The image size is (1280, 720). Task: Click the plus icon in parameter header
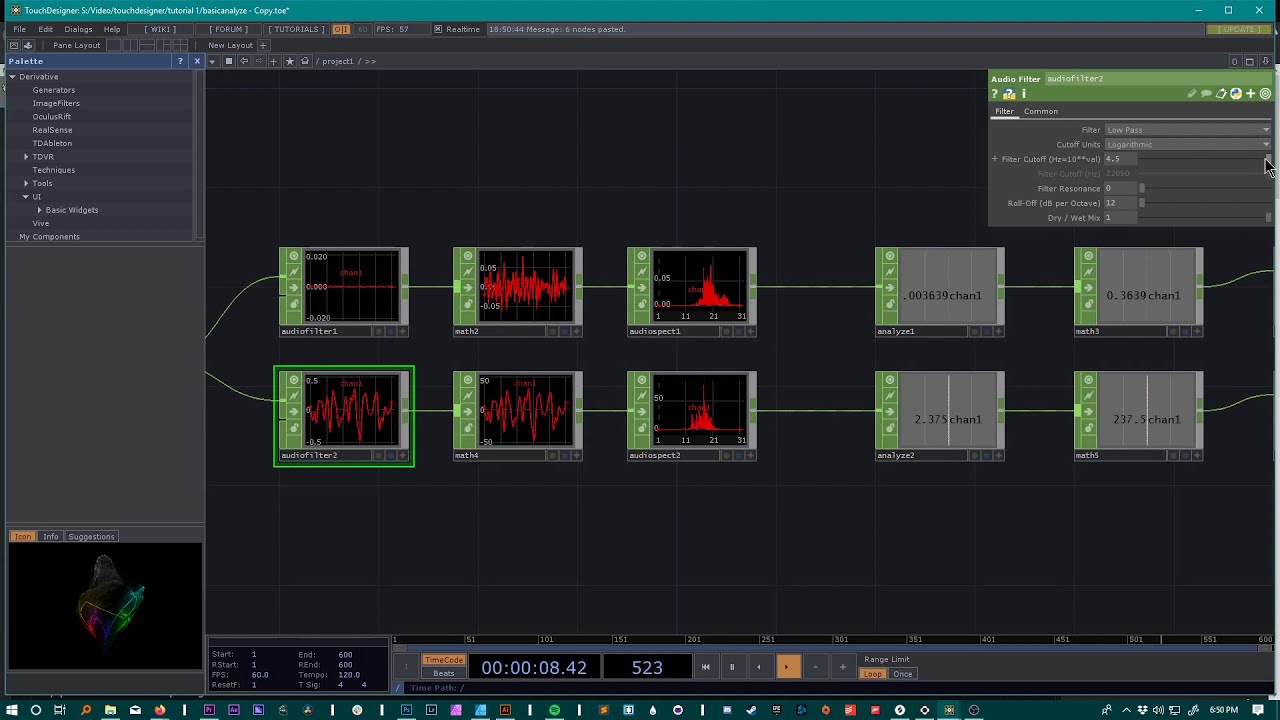[x=1250, y=94]
